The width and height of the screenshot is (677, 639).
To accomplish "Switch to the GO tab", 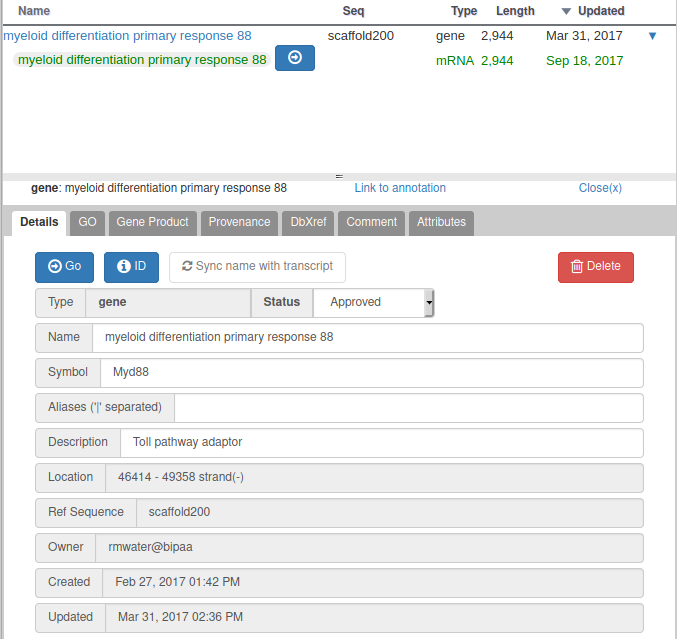I will [88, 223].
